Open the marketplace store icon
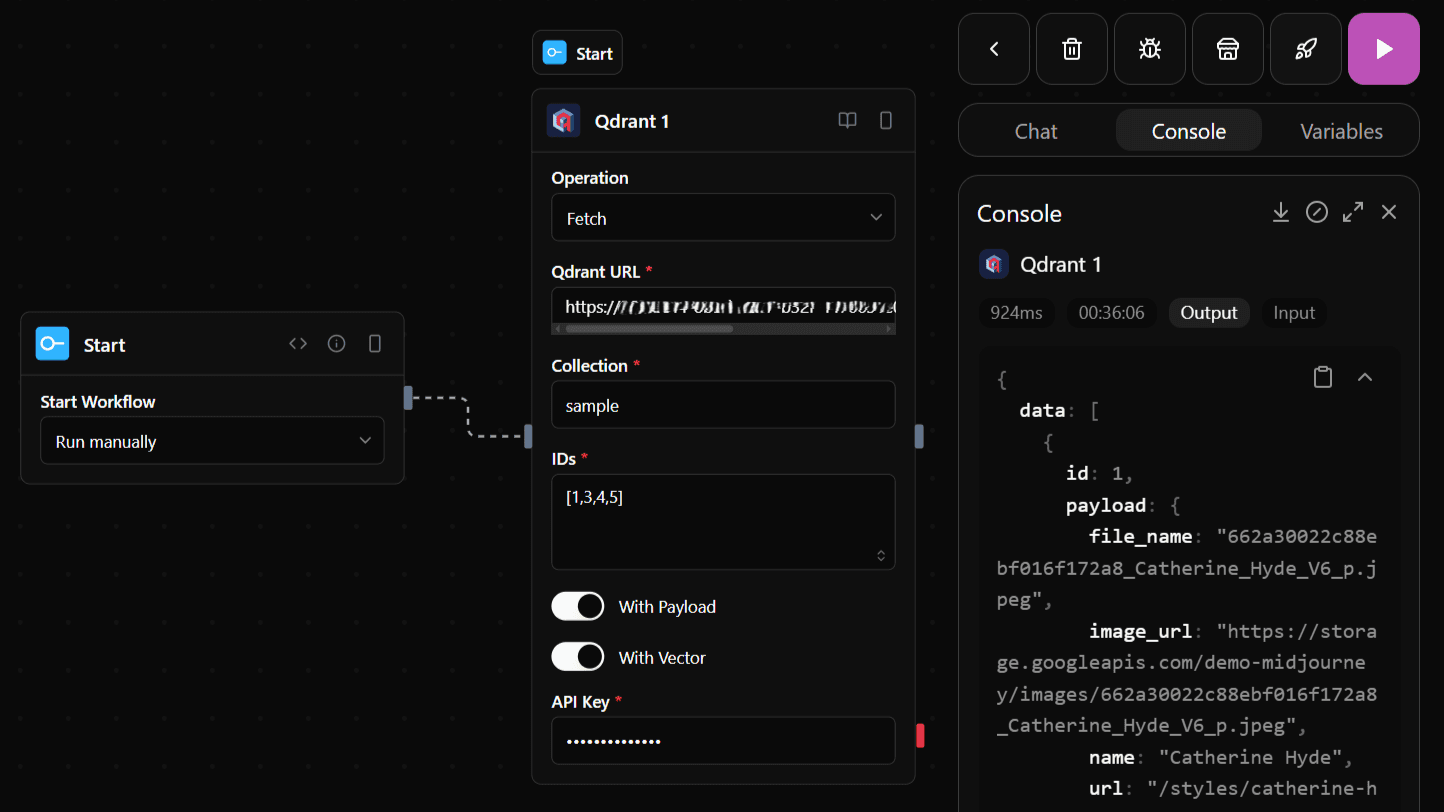Viewport: 1444px width, 812px height. (1227, 48)
